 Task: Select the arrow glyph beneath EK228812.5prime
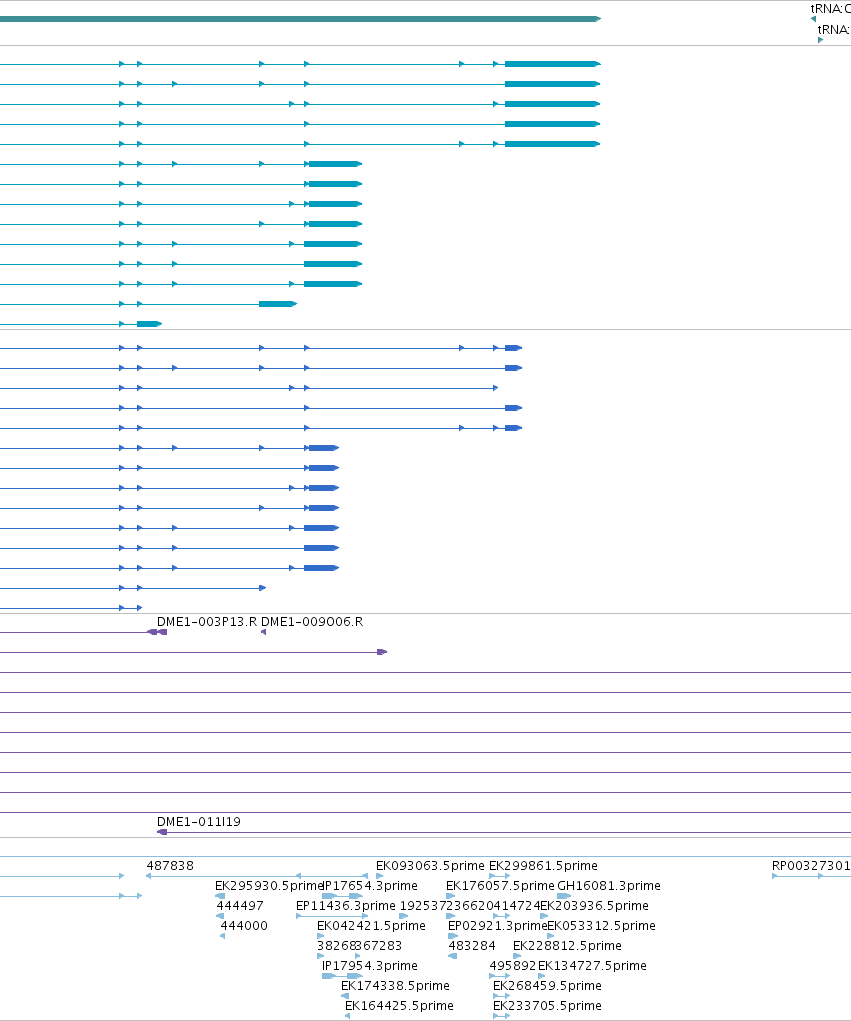click(x=517, y=956)
